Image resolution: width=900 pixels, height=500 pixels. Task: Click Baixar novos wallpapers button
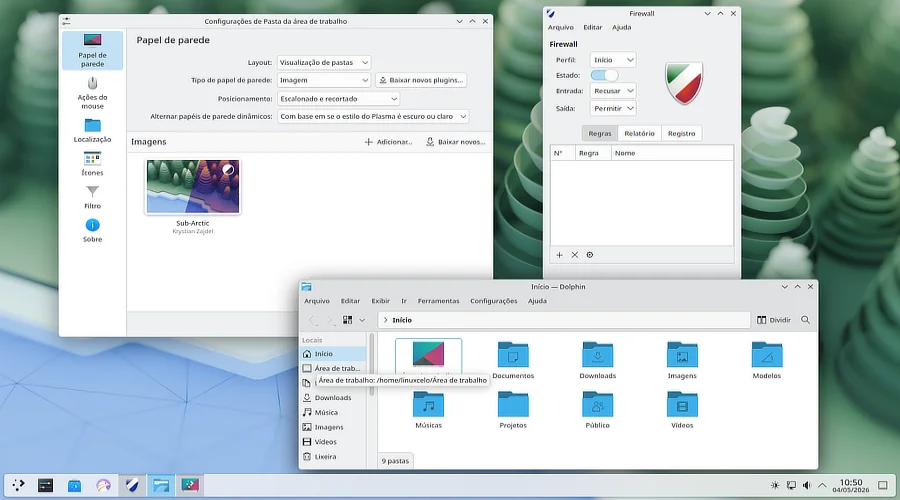[456, 142]
